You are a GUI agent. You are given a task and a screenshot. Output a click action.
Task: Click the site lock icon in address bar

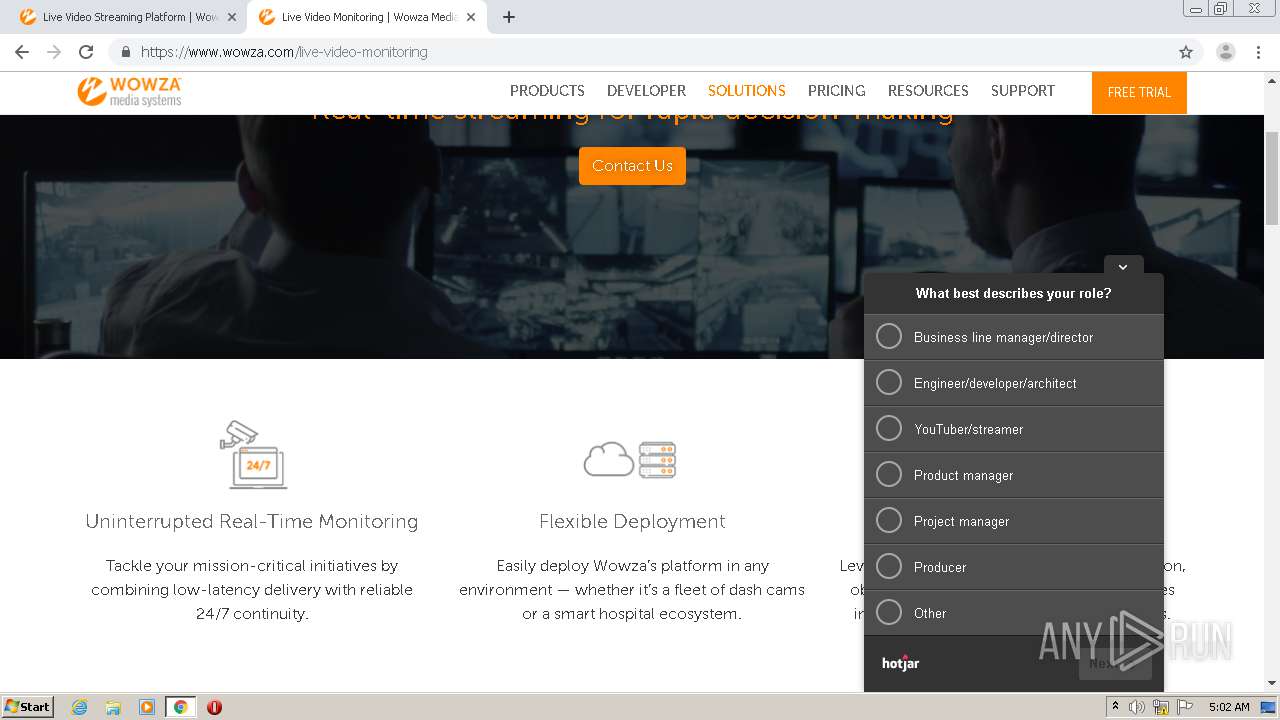pyautogui.click(x=126, y=52)
